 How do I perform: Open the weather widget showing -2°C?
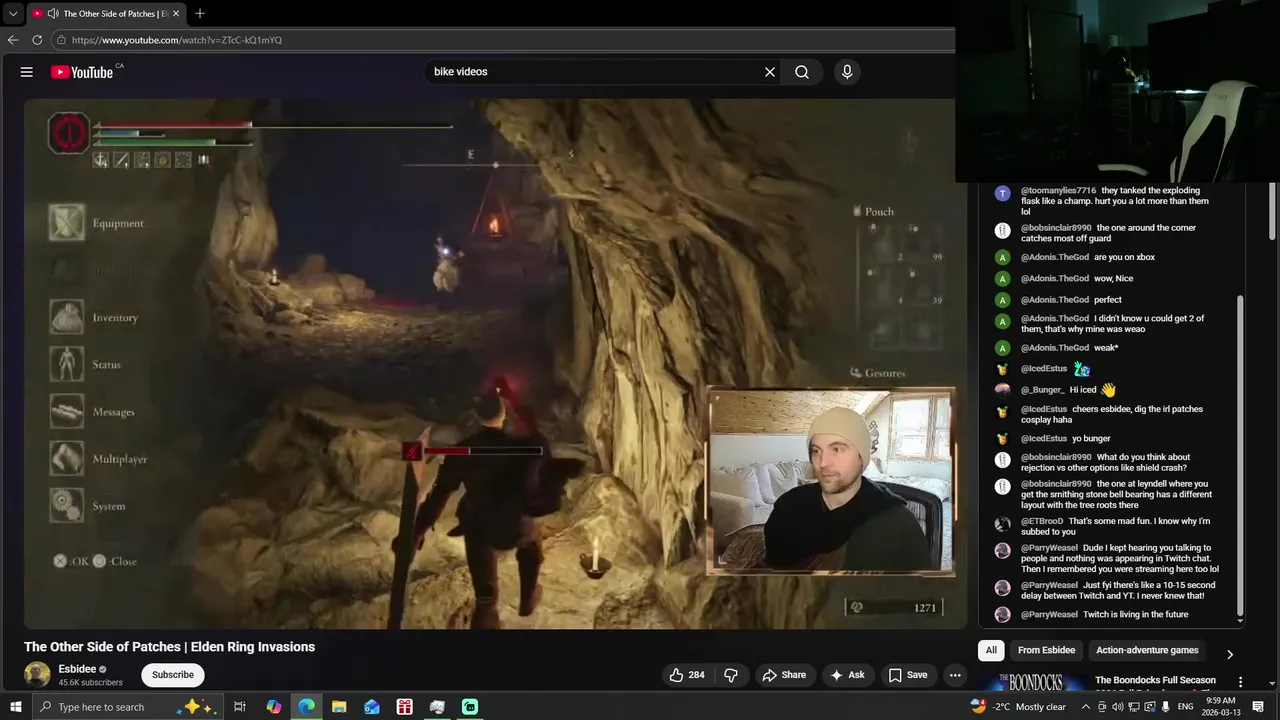(1018, 707)
